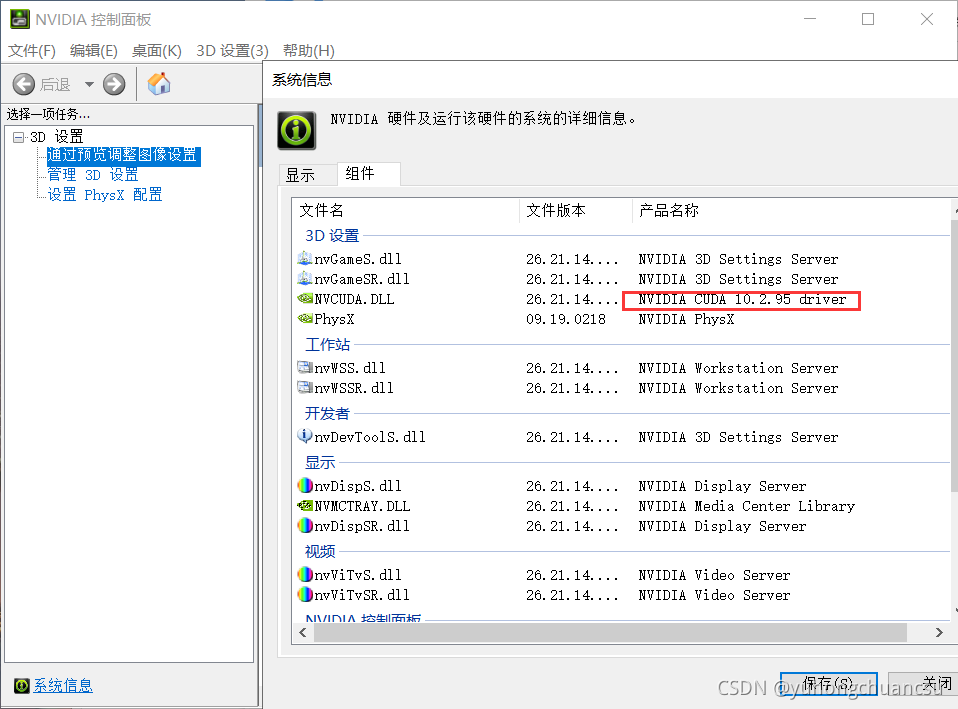Click the 产品名称 column header

click(x=791, y=211)
